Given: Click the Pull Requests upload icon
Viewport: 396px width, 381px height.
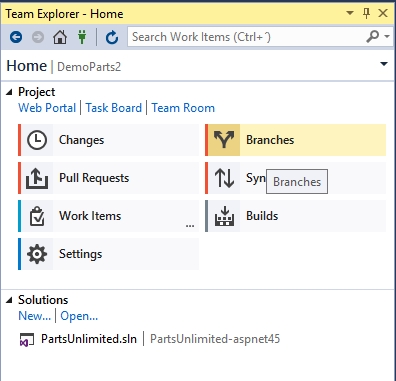Looking at the screenshot, I should pyautogui.click(x=37, y=178).
